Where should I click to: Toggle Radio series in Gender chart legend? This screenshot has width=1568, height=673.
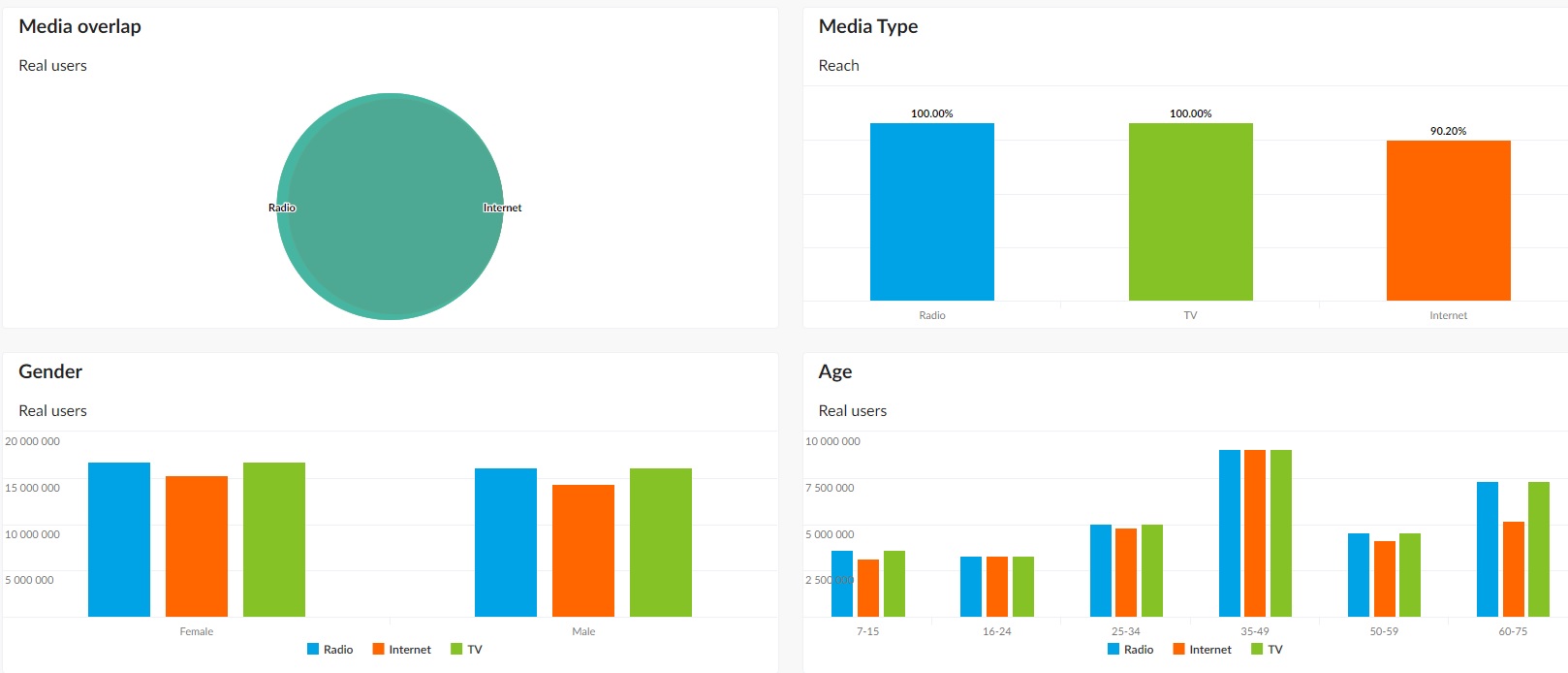330,650
